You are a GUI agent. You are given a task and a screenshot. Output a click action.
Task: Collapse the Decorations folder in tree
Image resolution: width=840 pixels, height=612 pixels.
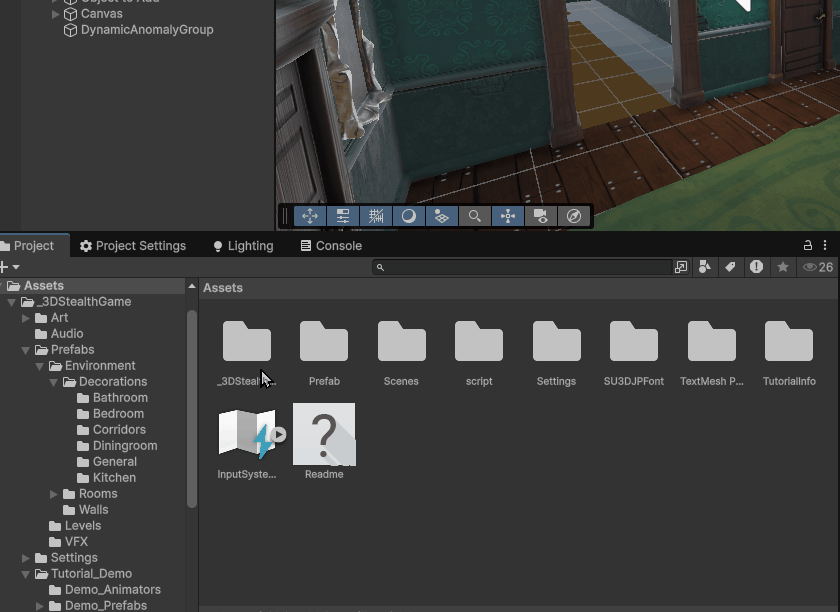(x=55, y=382)
